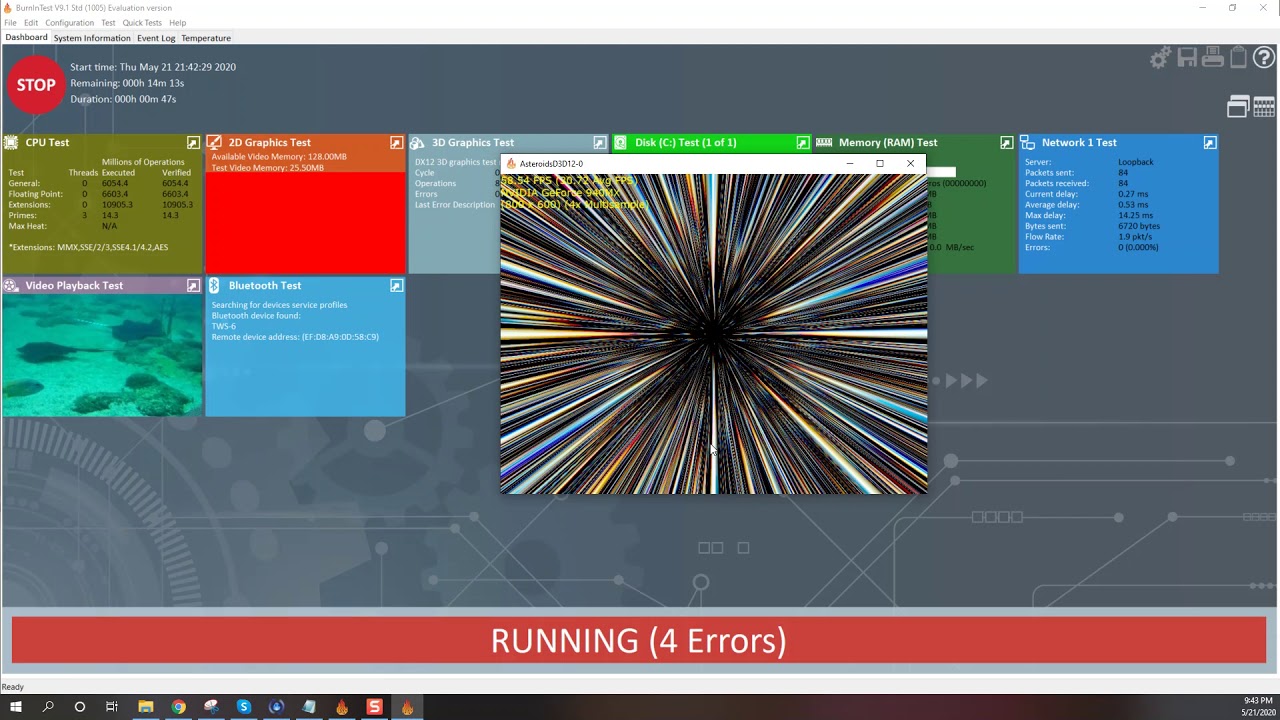
Task: Switch to the System Information tab
Action: tap(92, 38)
